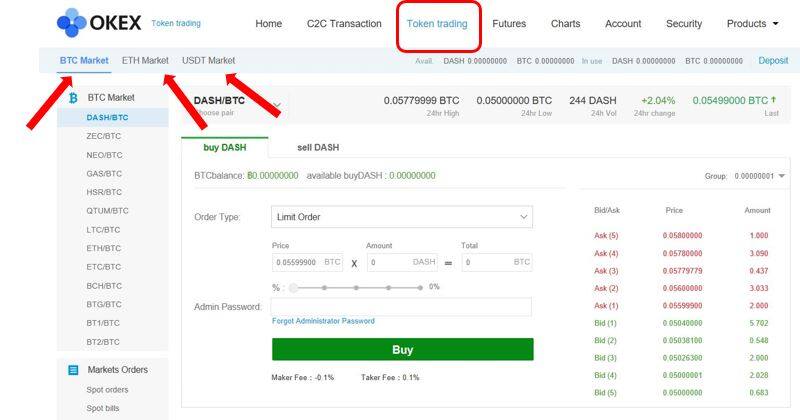800x420 pixels.
Task: Click the Deposit link
Action: [x=773, y=60]
